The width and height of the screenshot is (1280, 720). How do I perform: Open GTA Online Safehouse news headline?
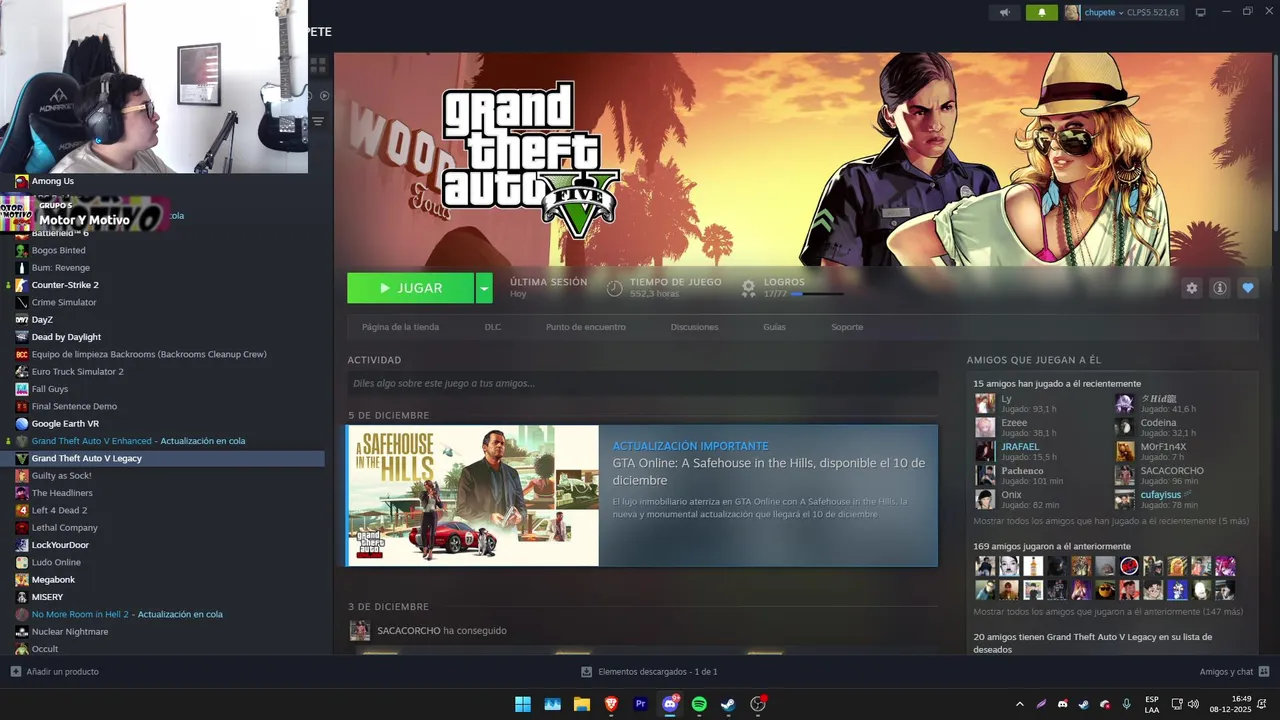768,471
